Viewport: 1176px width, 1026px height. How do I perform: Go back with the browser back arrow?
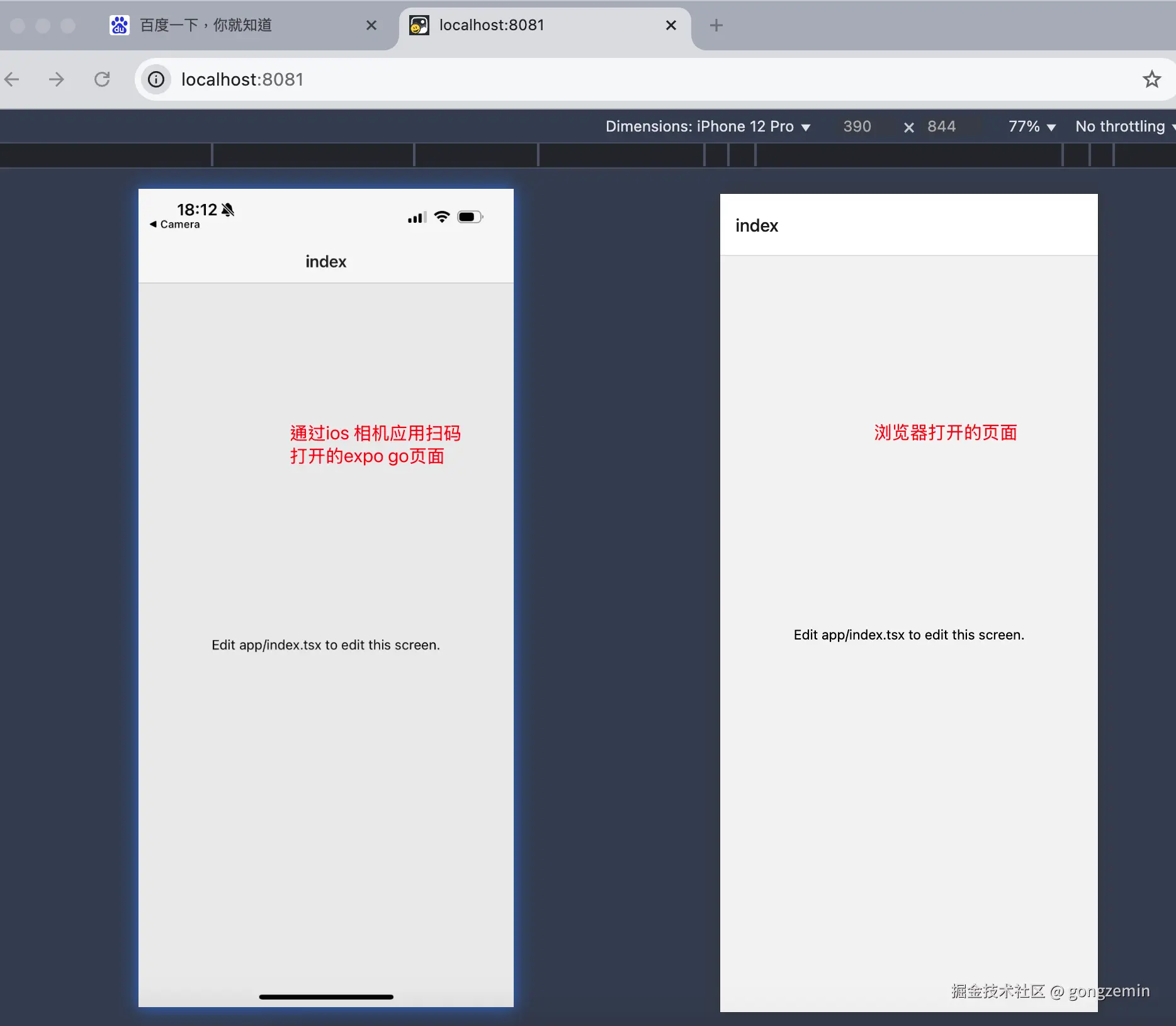click(x=12, y=79)
